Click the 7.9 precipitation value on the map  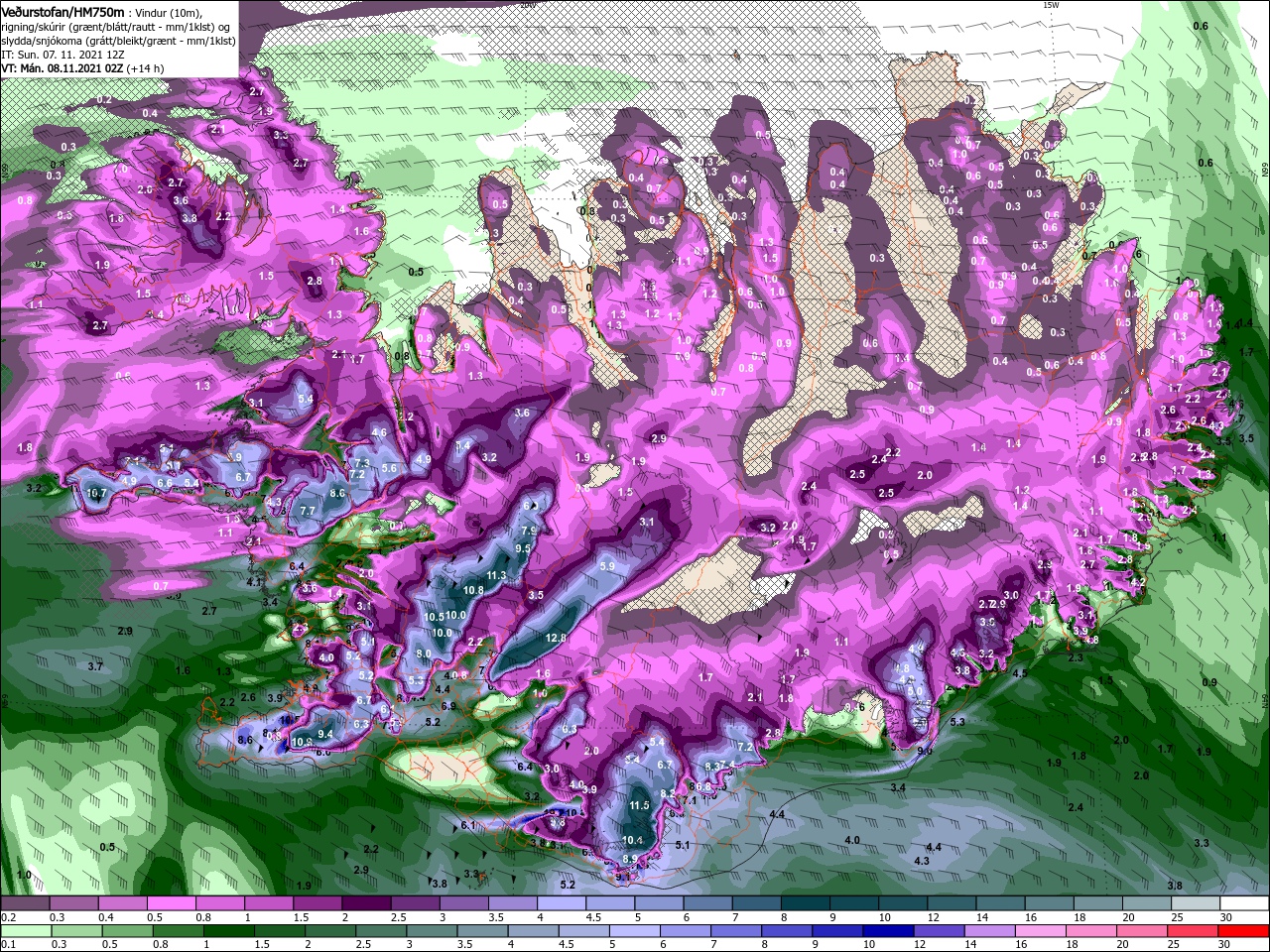527,531
